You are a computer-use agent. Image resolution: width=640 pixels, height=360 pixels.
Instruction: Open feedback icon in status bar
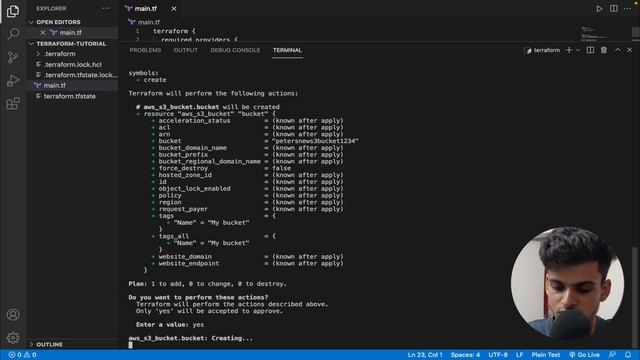[612, 355]
